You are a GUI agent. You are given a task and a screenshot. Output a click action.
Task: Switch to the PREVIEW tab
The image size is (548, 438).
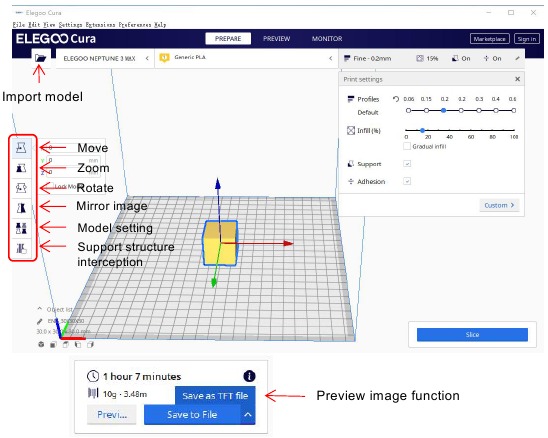[276, 38]
